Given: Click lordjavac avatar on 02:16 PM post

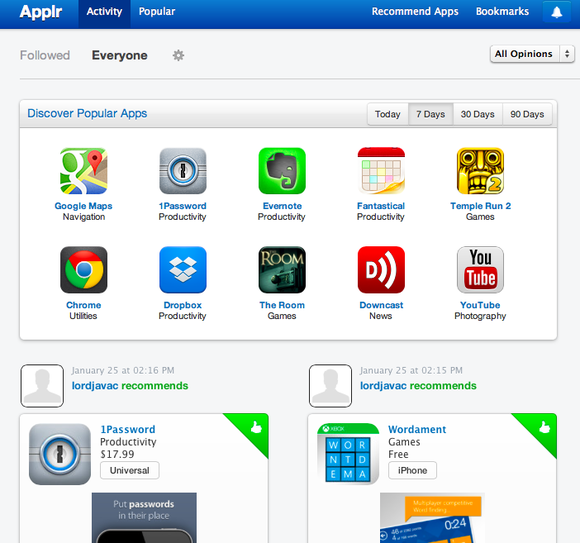Looking at the screenshot, I should click(42, 386).
